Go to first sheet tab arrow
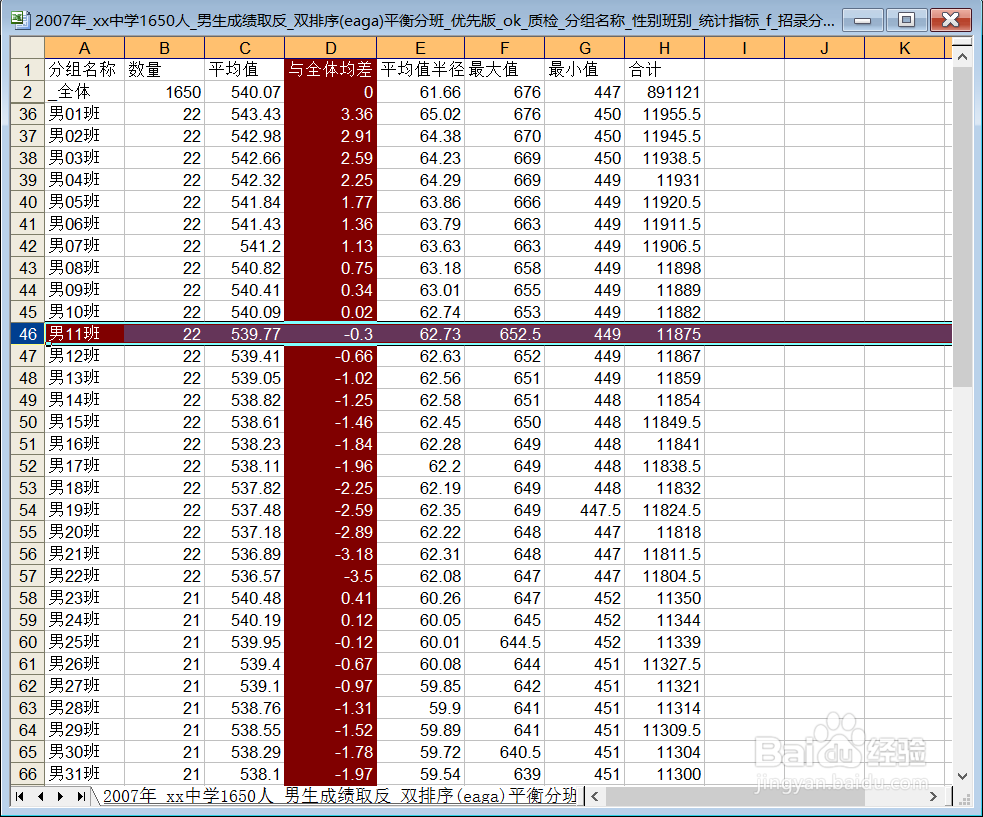983x817 pixels. click(x=19, y=796)
